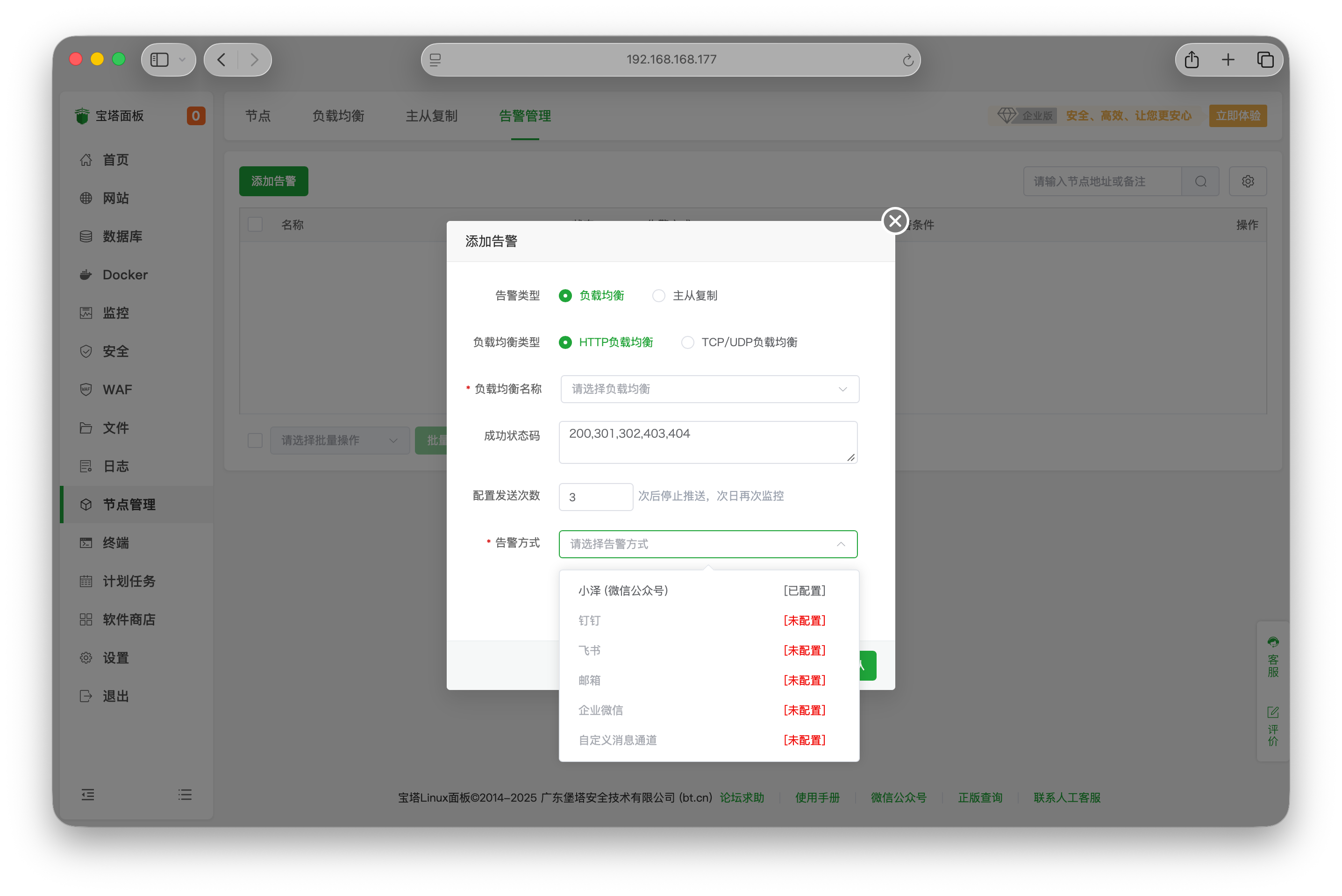1342x896 pixels.
Task: Switch to the 节点 tab
Action: click(x=258, y=116)
